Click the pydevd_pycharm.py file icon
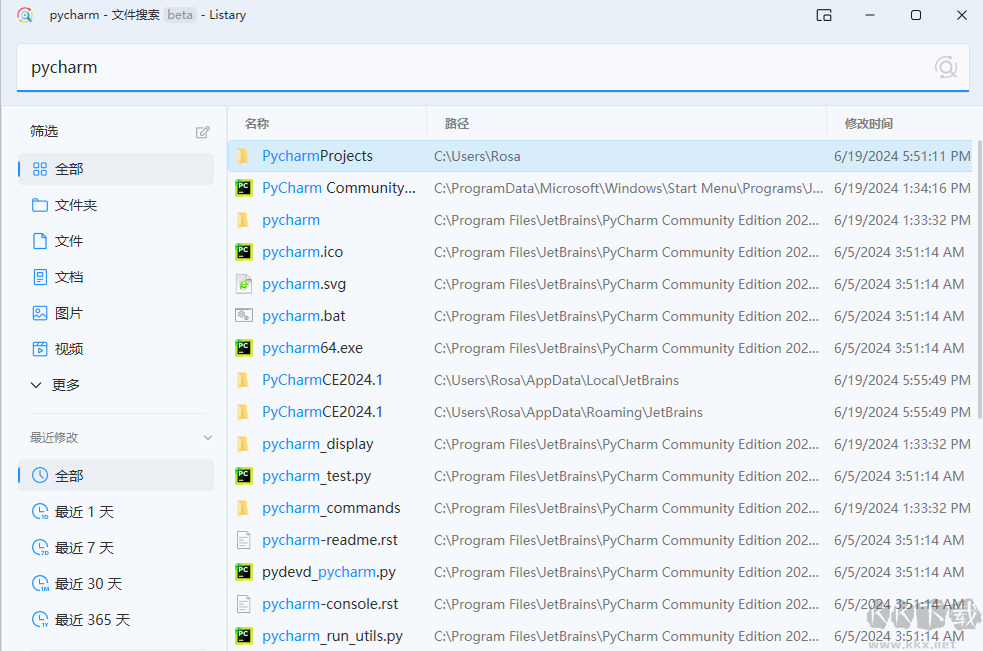983x651 pixels. click(x=243, y=571)
